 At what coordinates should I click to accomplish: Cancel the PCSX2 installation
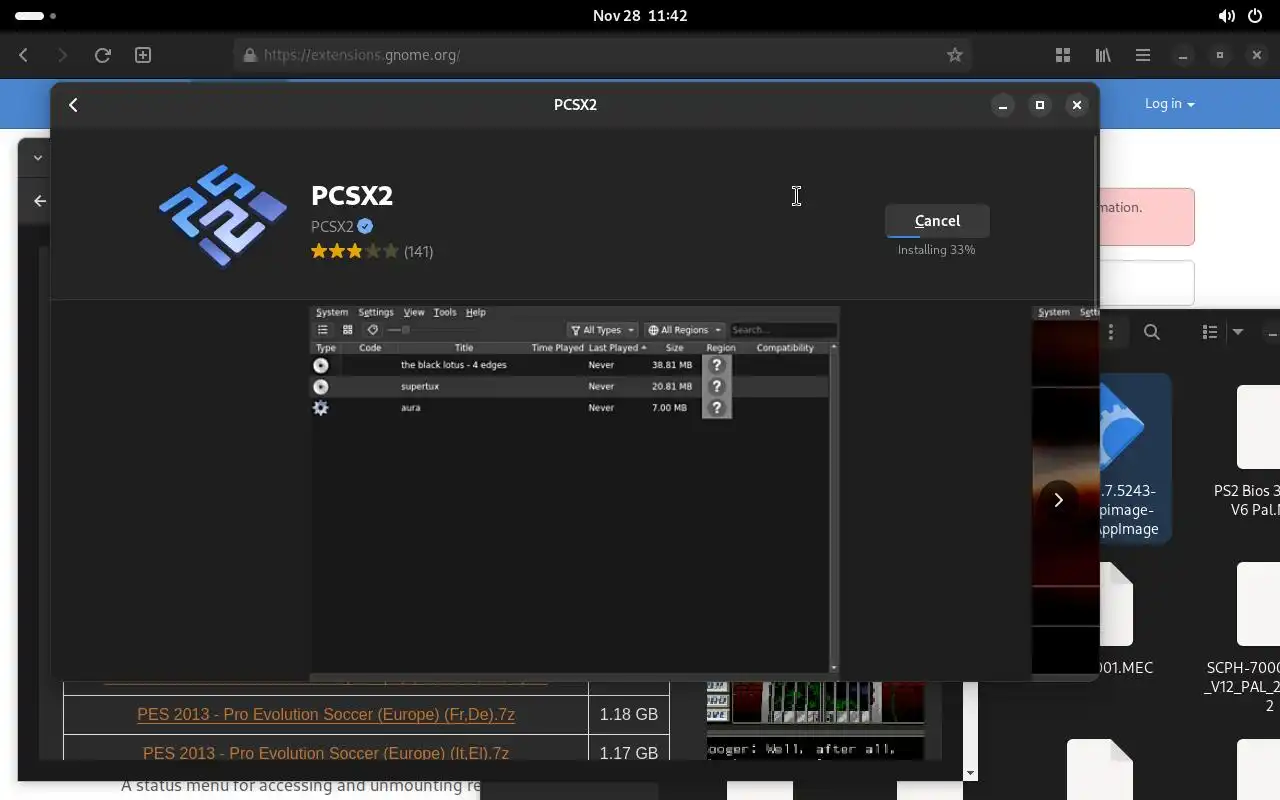click(x=937, y=221)
